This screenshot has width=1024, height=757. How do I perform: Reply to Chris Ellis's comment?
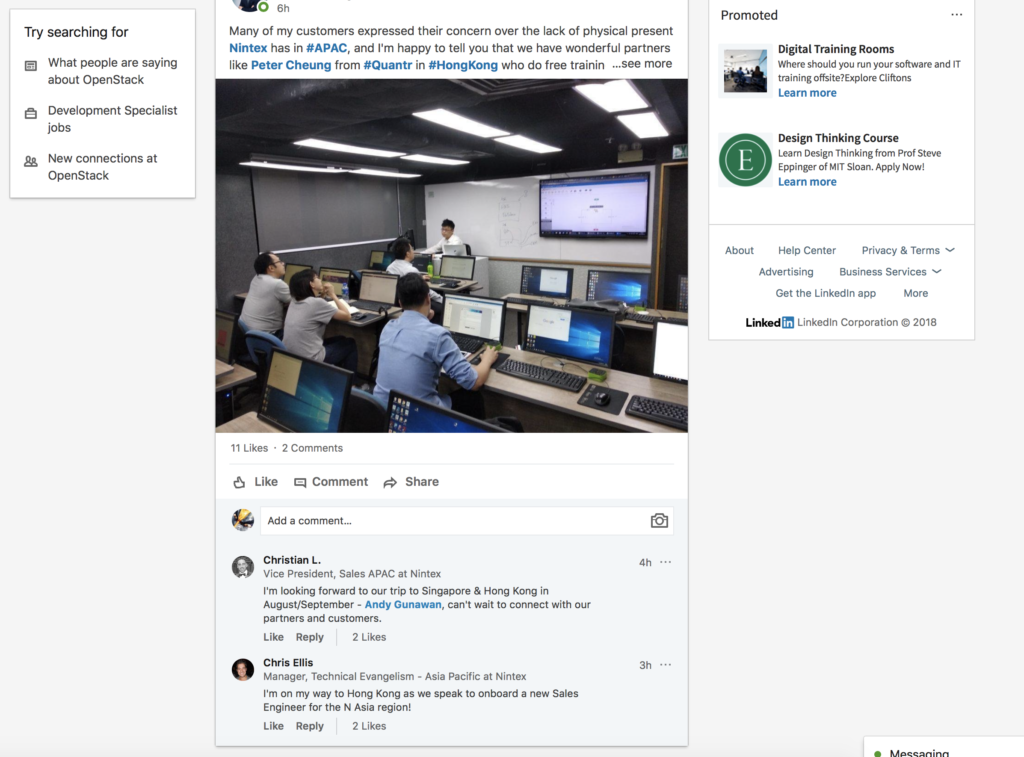pos(310,726)
